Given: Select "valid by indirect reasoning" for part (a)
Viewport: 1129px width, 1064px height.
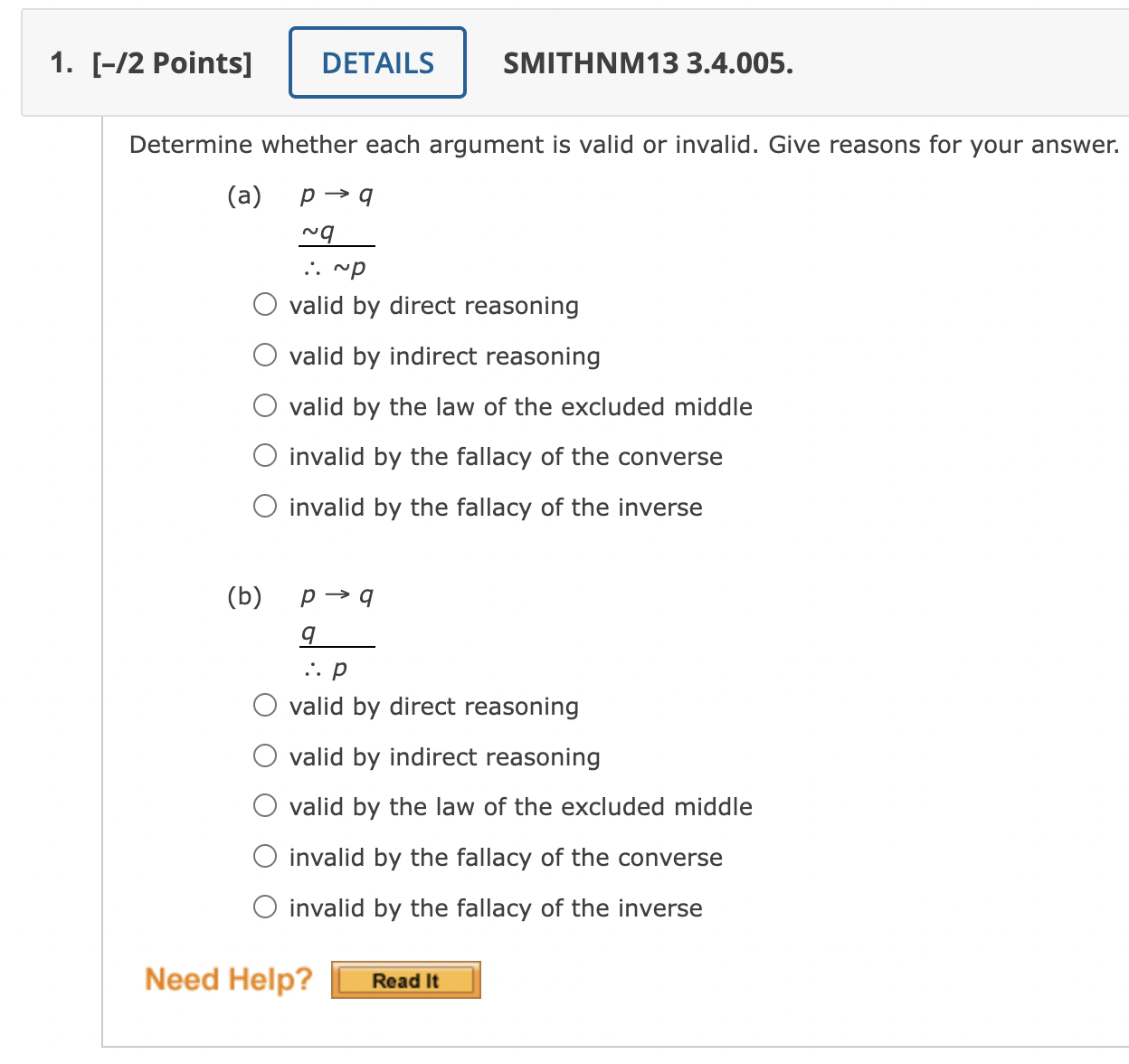Looking at the screenshot, I should click(265, 355).
